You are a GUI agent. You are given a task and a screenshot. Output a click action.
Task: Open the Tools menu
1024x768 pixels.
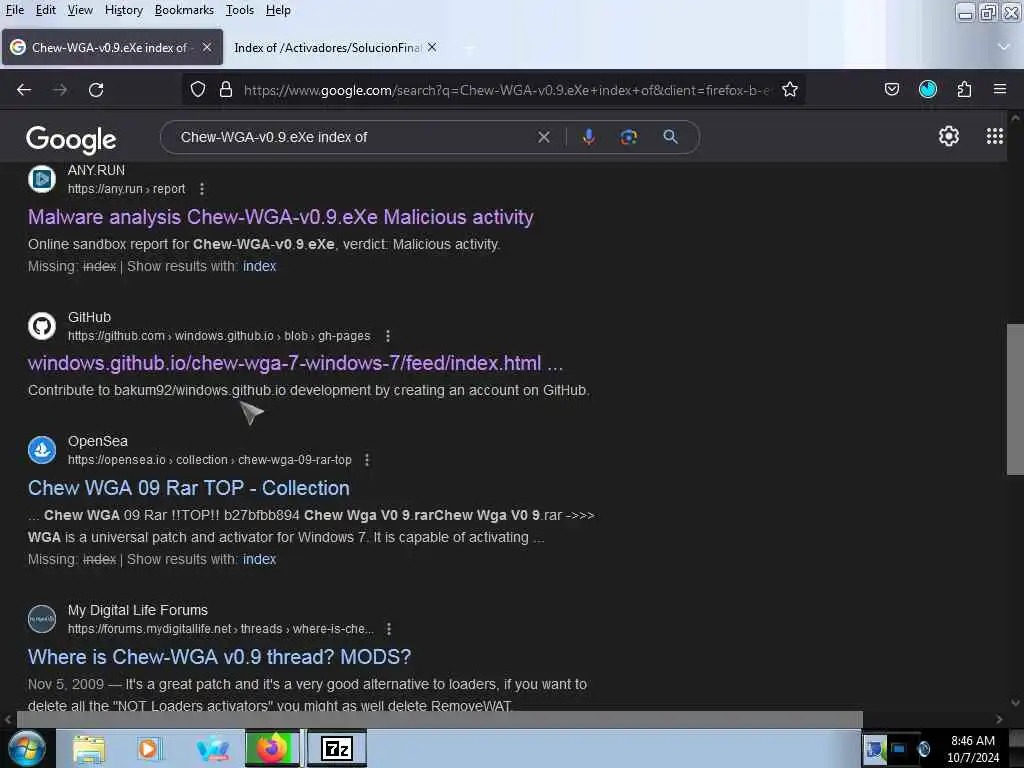[x=240, y=10]
